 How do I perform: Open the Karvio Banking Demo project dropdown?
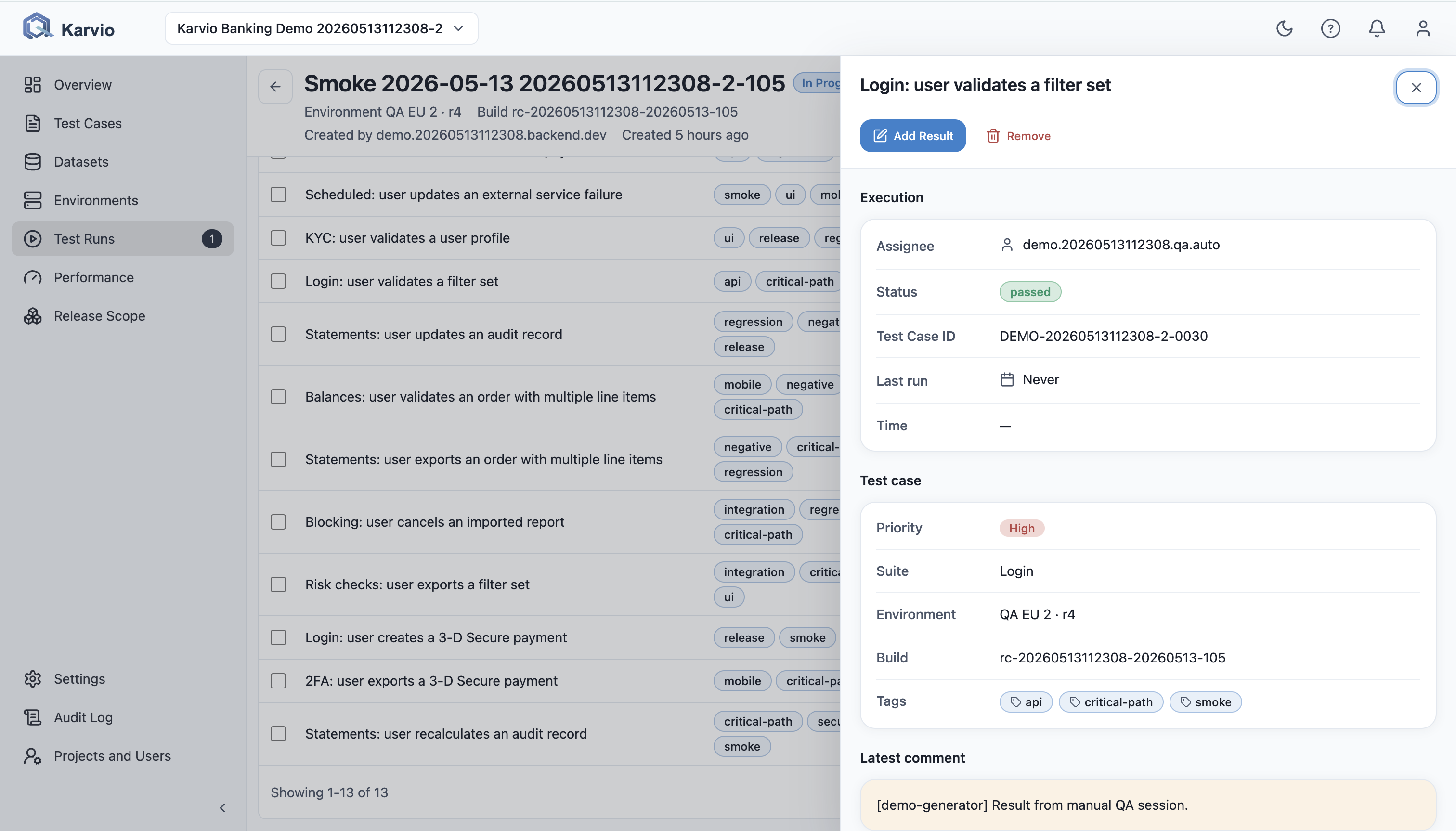[x=321, y=28]
